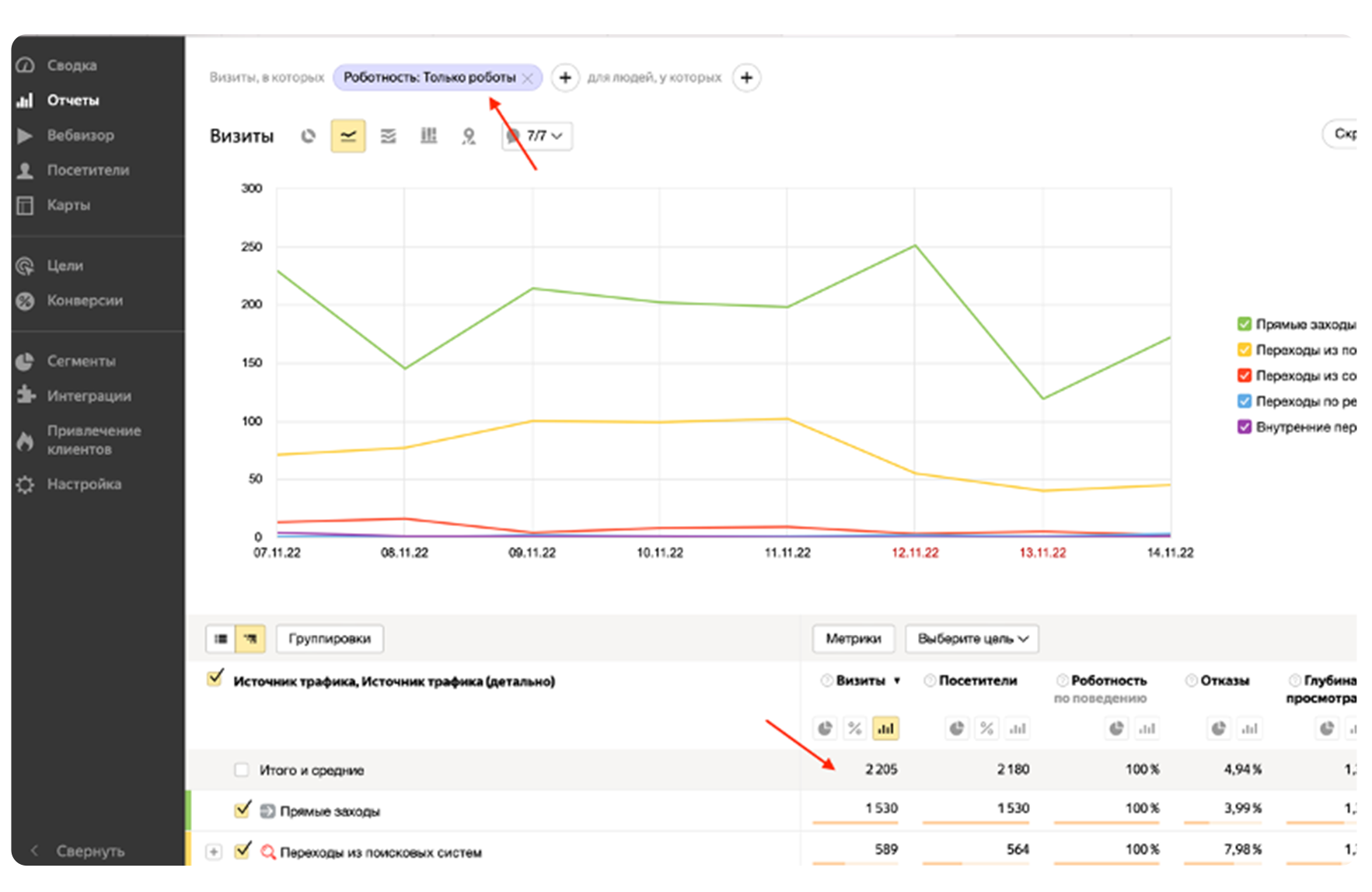Viewport: 1372px width, 892px height.
Task: Check the Итого и средние row checkbox
Action: click(242, 770)
